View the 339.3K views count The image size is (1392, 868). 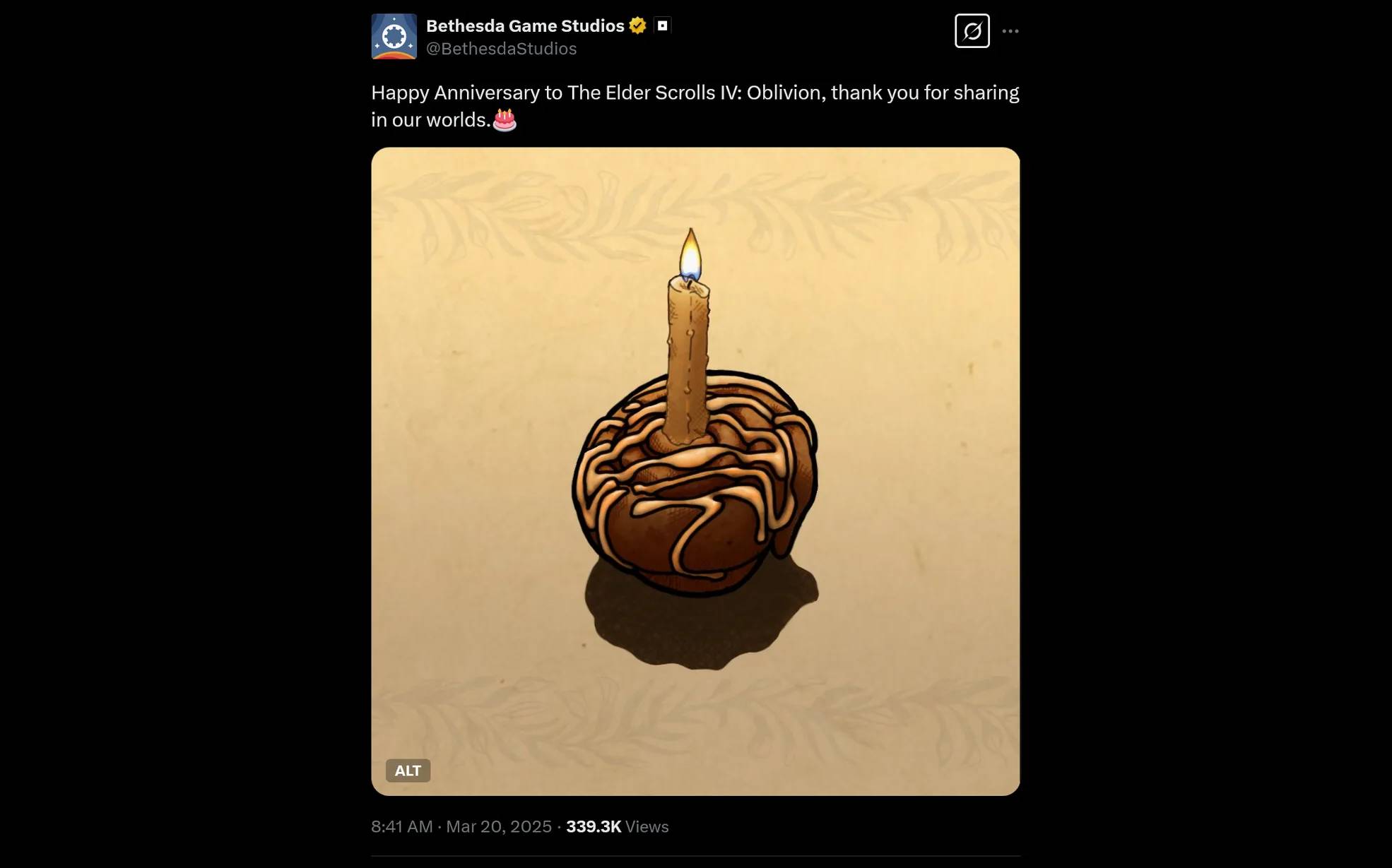[x=594, y=826]
